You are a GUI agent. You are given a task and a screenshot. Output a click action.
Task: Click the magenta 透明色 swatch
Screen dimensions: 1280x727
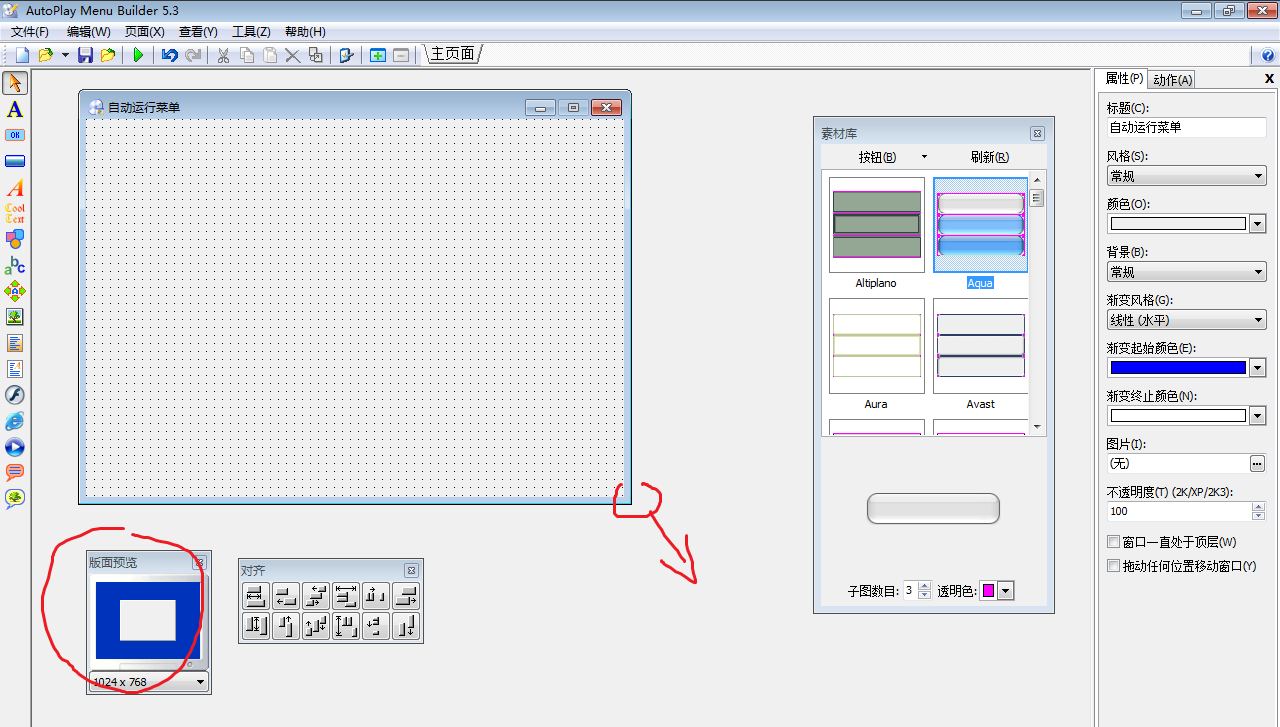tap(988, 591)
